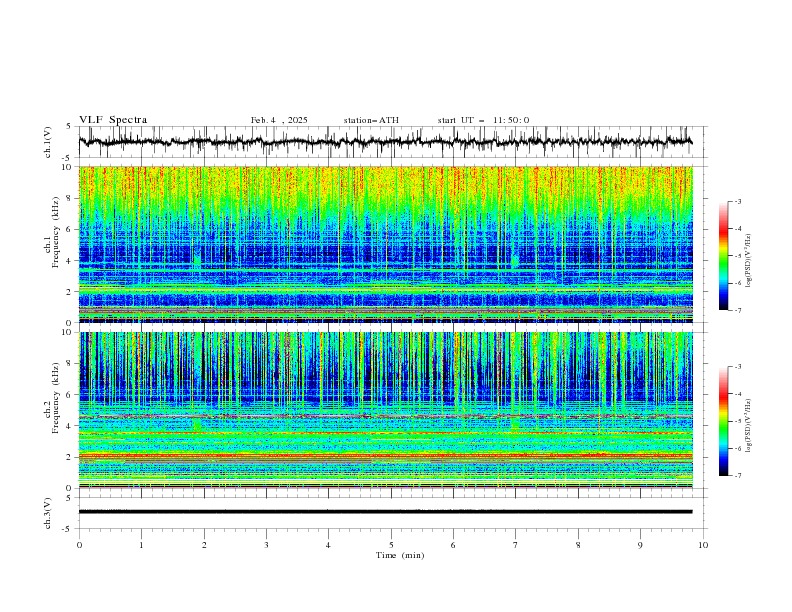Click the "start UT = 11:50:0" text
This screenshot has width=792, height=612.
tap(483, 120)
